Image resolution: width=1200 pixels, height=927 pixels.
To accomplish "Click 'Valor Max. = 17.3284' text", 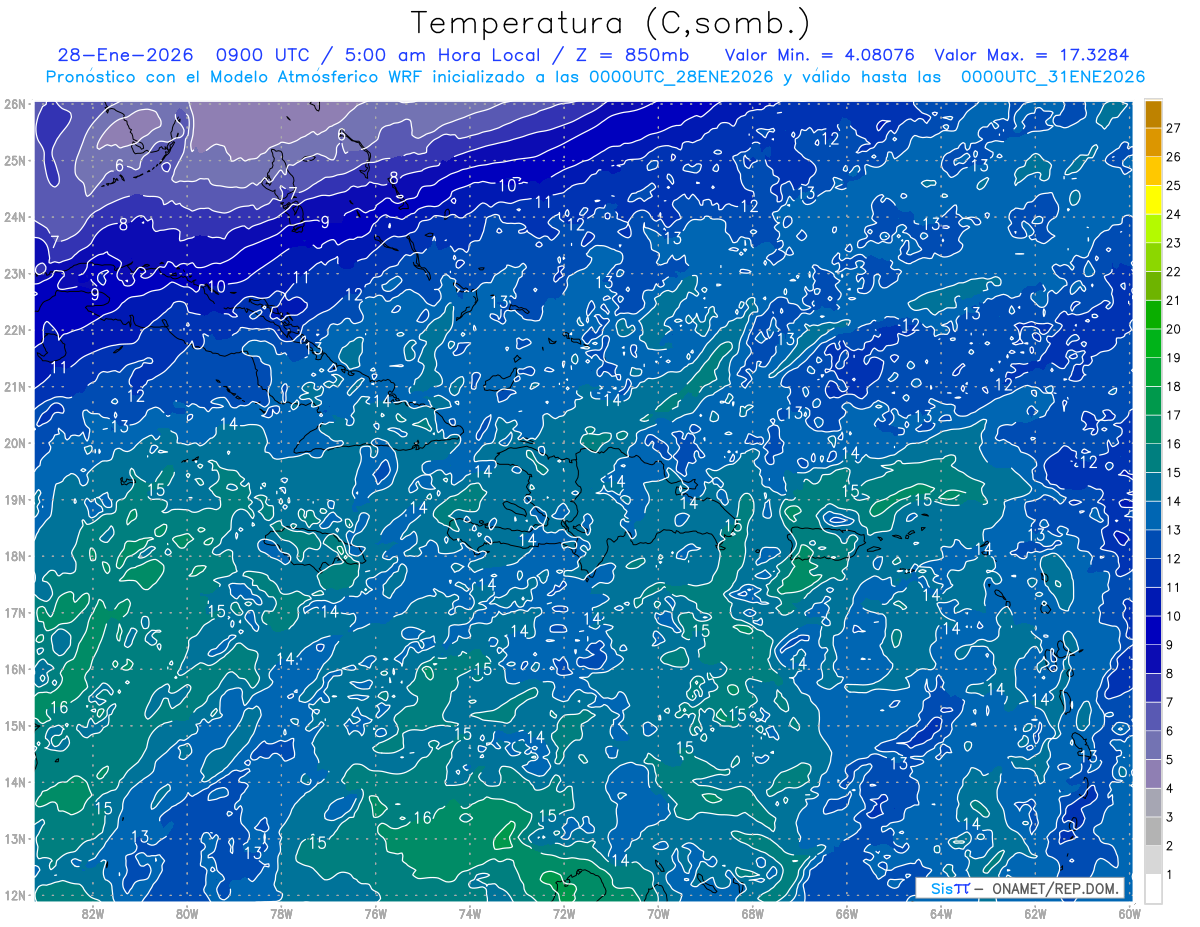I will (1032, 55).
